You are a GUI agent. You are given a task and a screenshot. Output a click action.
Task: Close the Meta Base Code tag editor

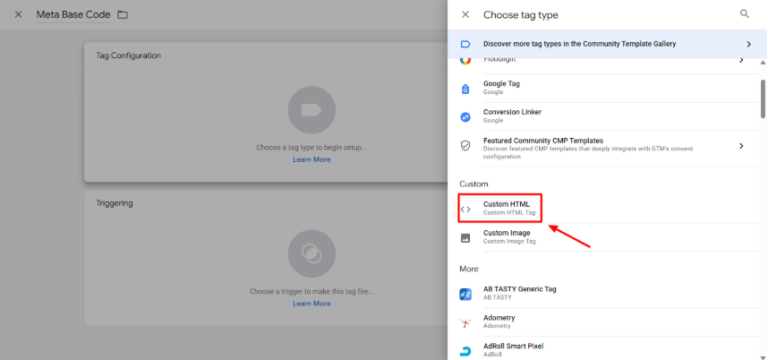pyautogui.click(x=18, y=15)
